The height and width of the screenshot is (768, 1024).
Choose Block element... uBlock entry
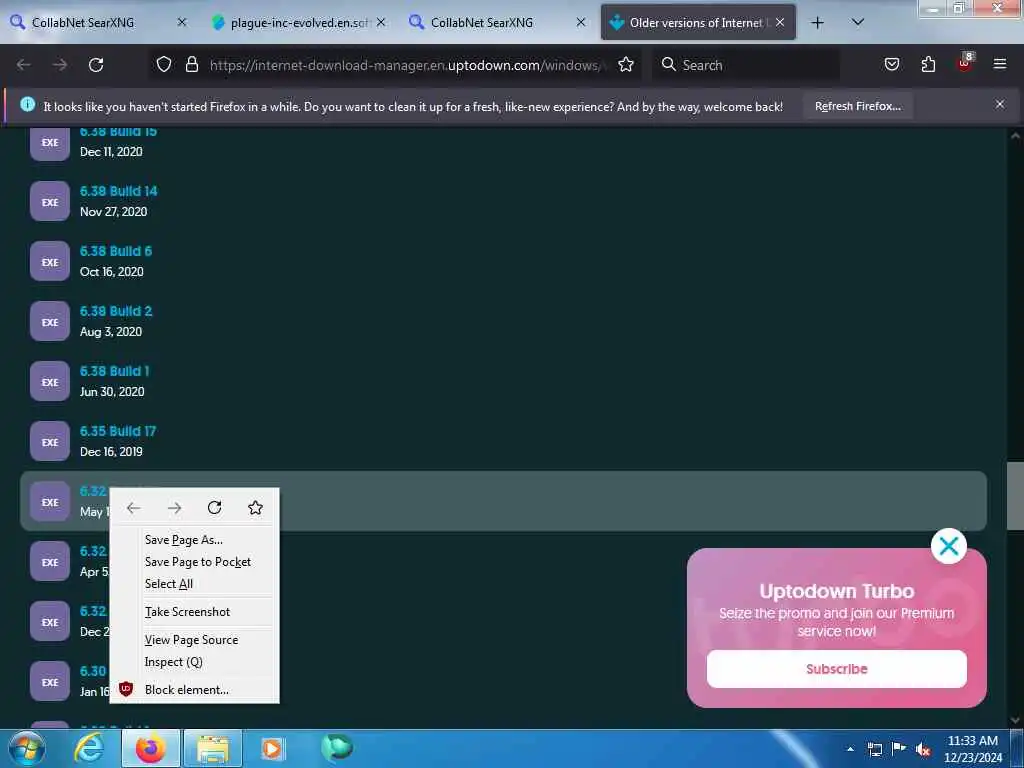195,690
